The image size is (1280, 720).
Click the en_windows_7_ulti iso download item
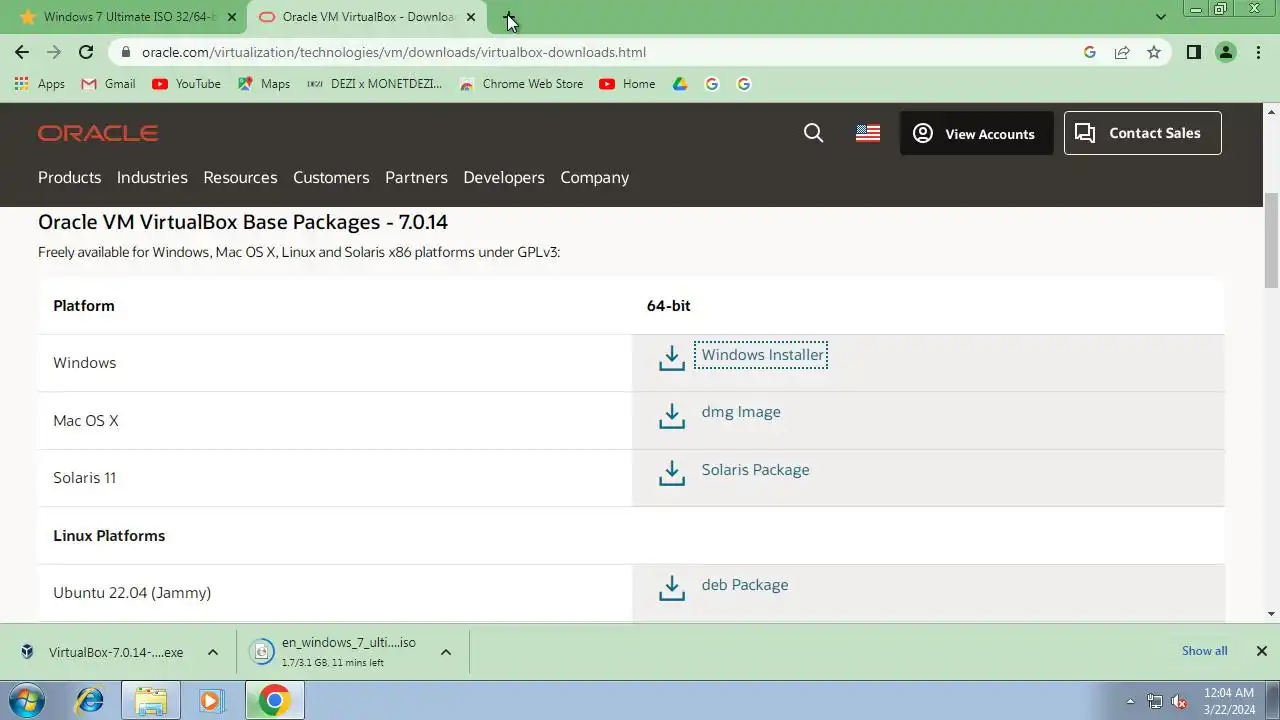pos(338,652)
